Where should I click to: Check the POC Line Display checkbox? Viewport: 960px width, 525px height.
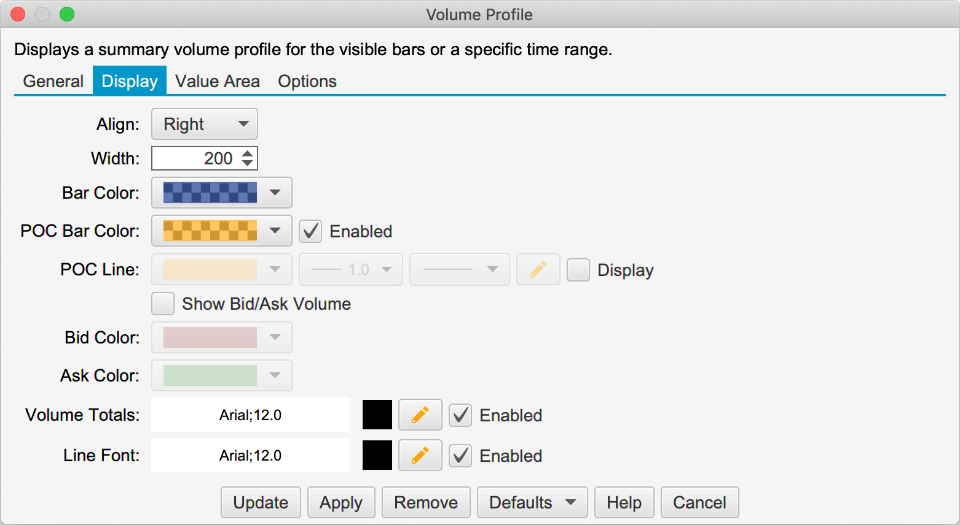pyautogui.click(x=578, y=270)
